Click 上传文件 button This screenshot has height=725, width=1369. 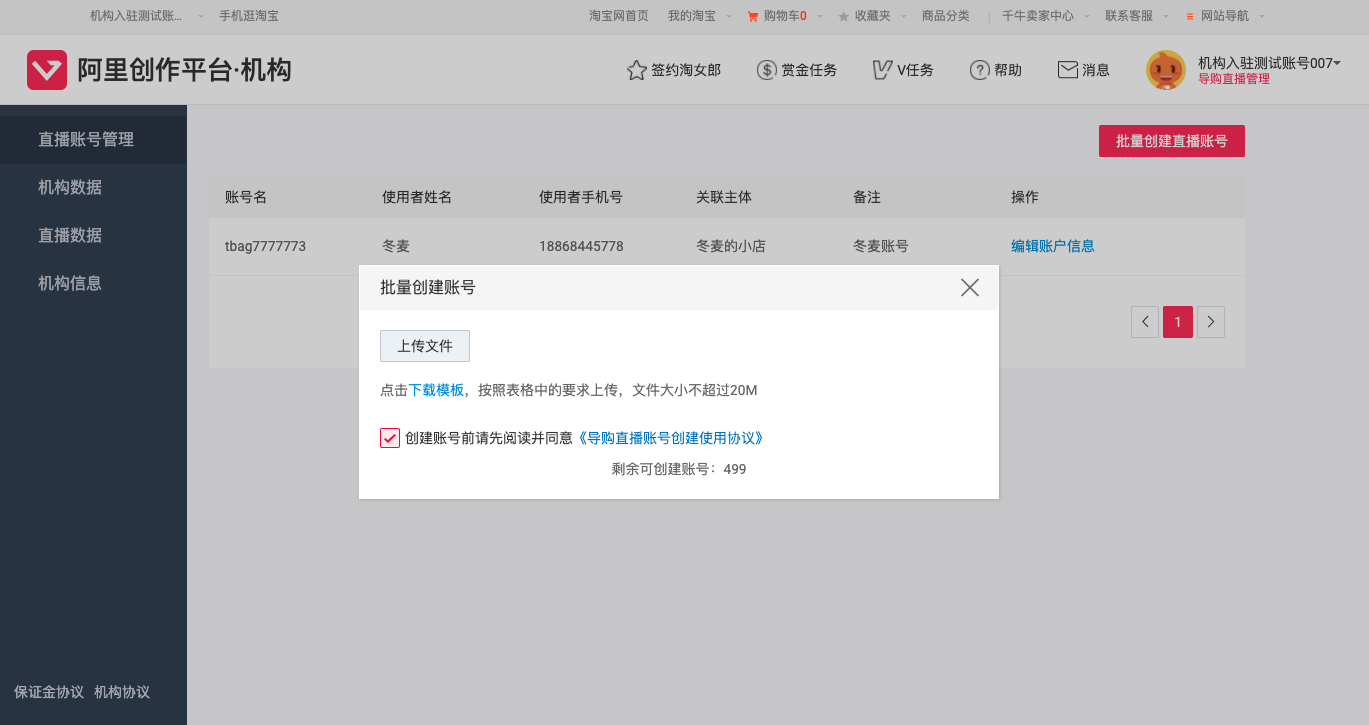(425, 346)
